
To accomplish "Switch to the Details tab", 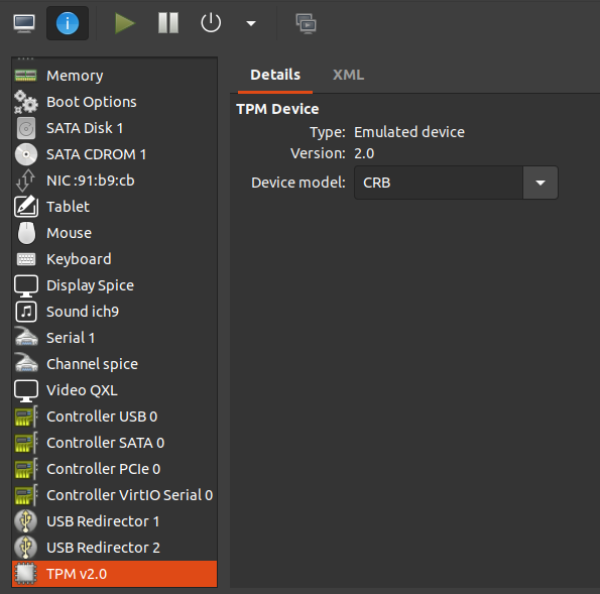I will coord(275,75).
